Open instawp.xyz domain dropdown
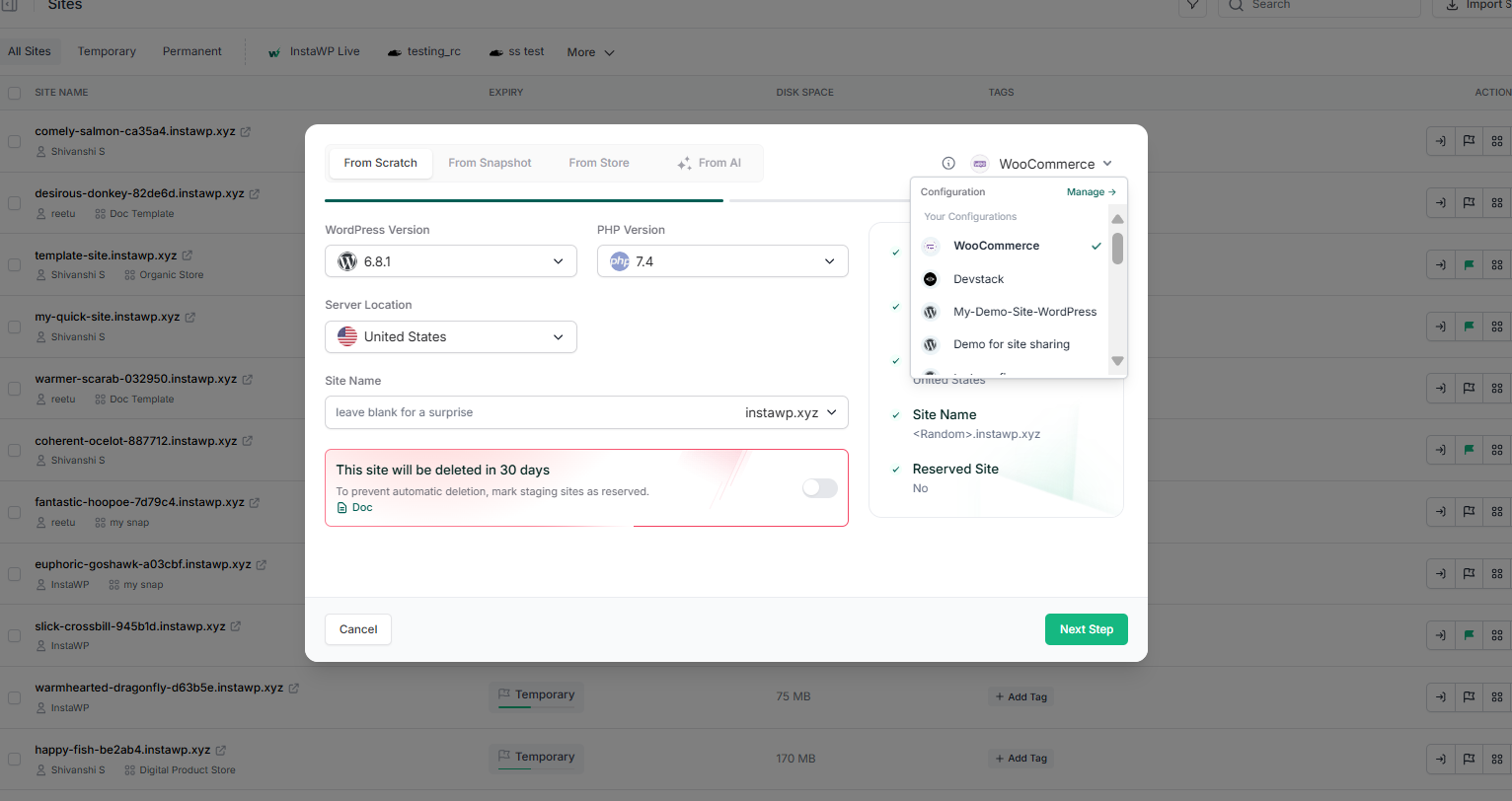This screenshot has height=801, width=1512. (792, 412)
